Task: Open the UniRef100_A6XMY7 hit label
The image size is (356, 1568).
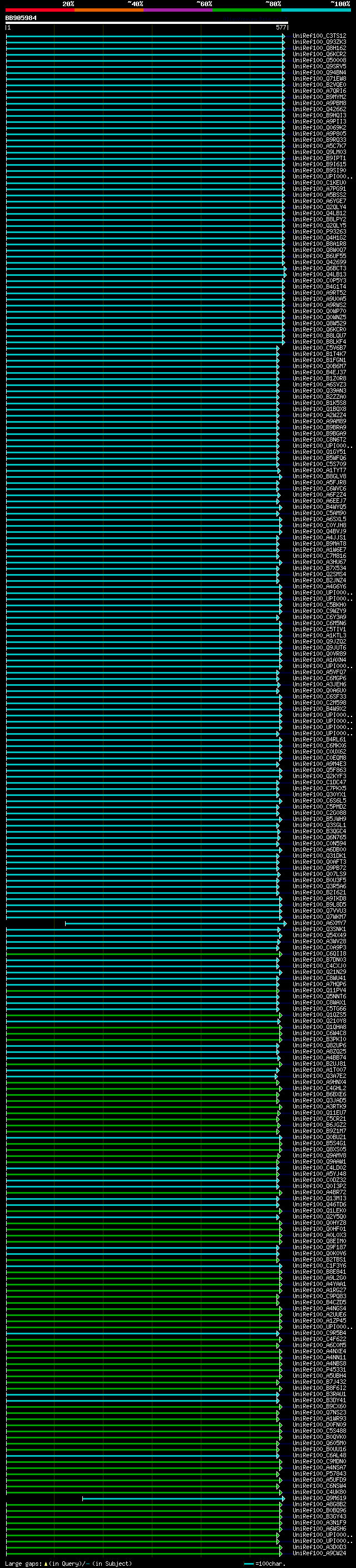Action: 319,923
